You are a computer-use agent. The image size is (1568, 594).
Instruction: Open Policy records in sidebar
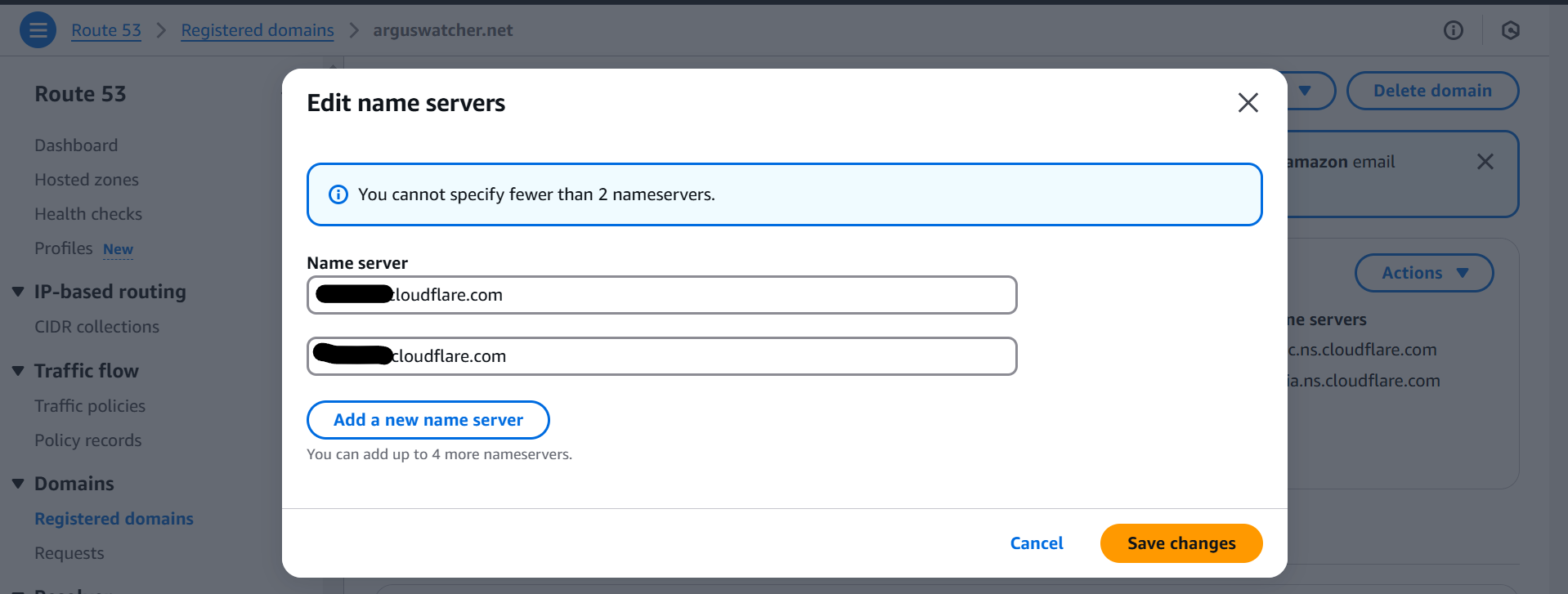(x=88, y=440)
